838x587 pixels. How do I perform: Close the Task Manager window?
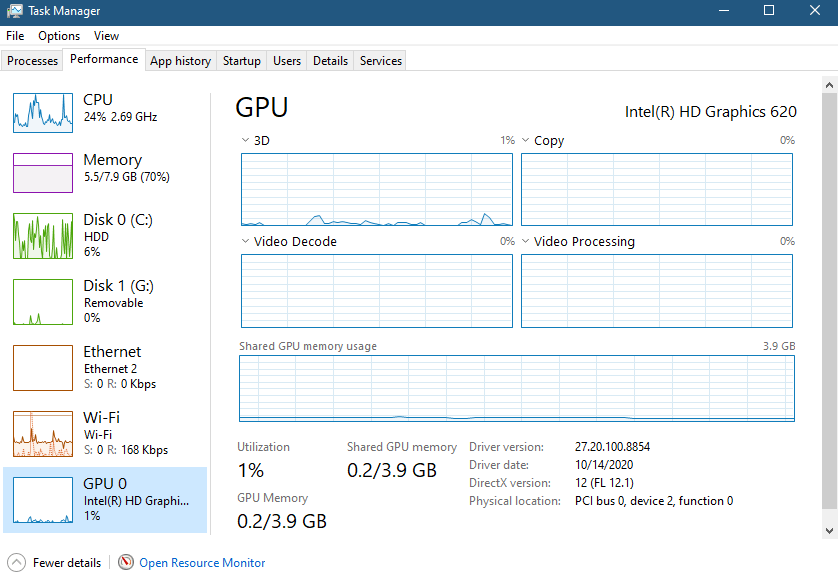814,11
